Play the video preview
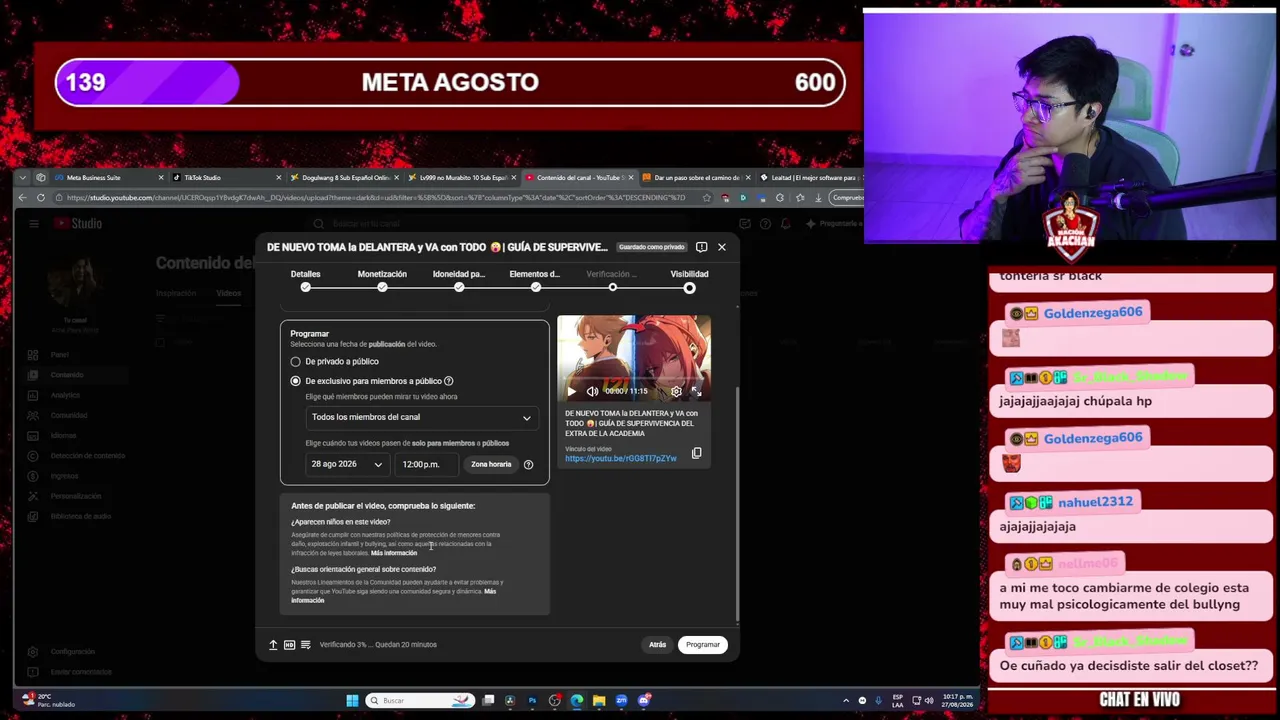 [572, 391]
